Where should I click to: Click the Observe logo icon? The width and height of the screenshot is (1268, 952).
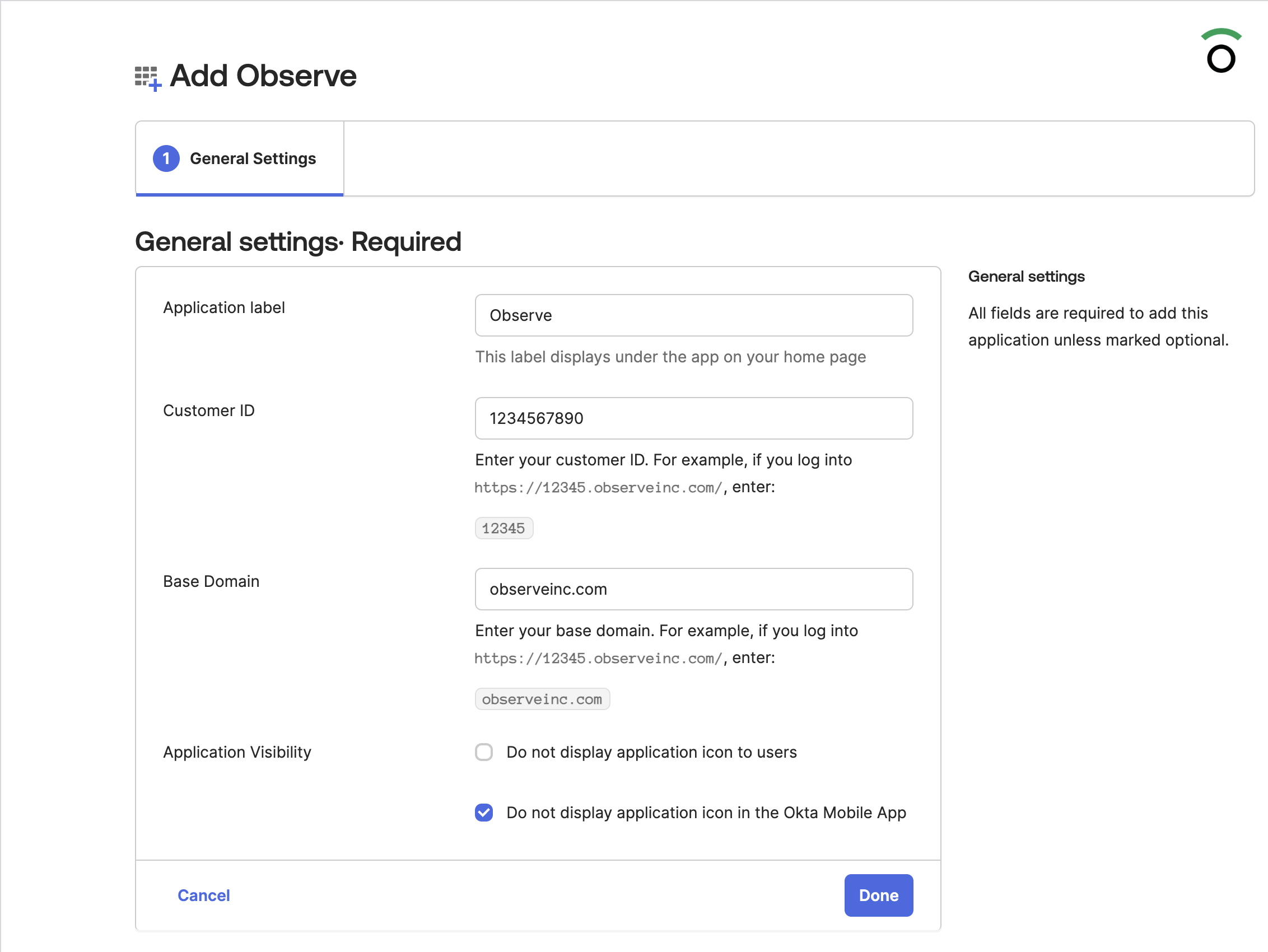(1220, 52)
